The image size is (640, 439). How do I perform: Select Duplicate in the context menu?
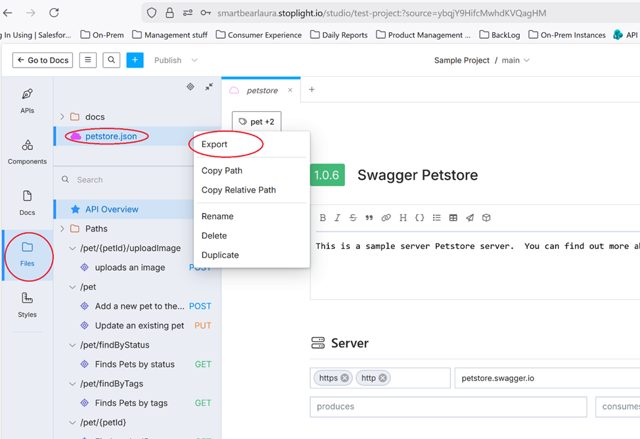coord(220,255)
